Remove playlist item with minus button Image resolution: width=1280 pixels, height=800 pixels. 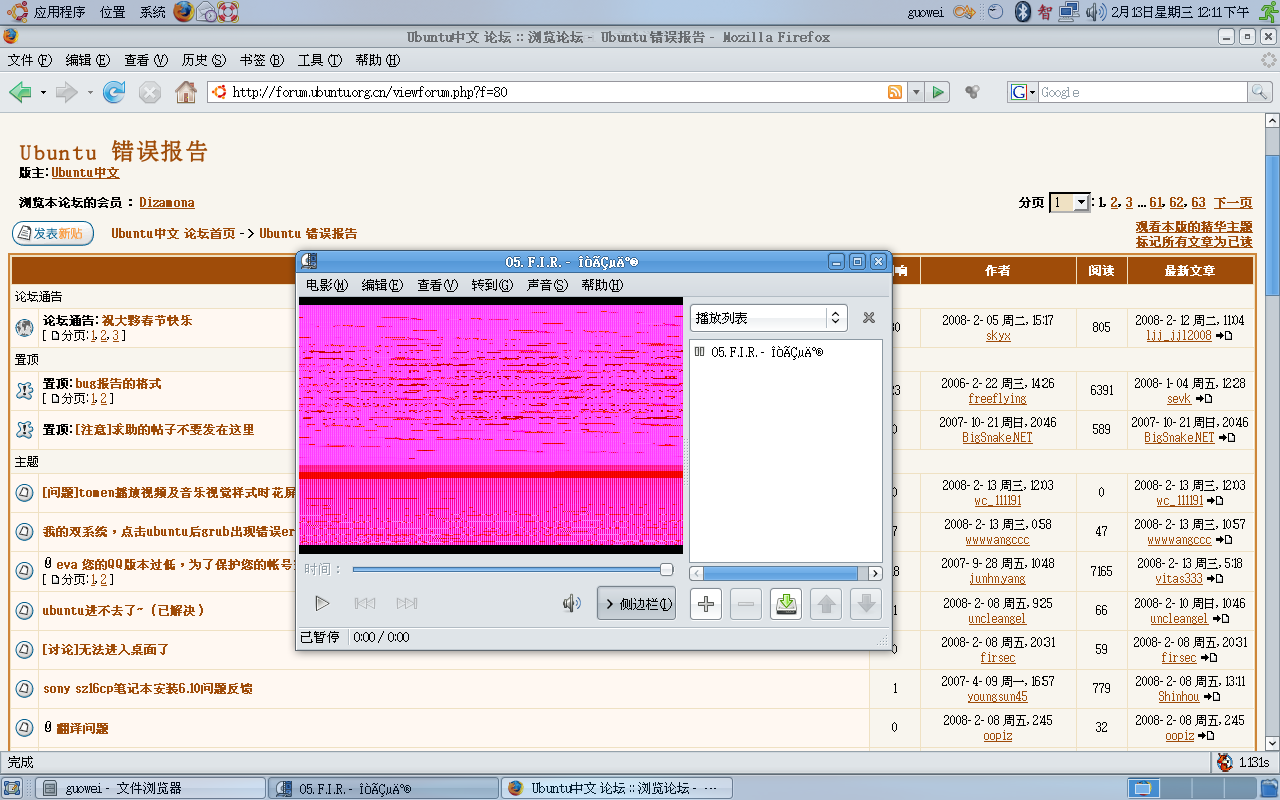[x=746, y=604]
